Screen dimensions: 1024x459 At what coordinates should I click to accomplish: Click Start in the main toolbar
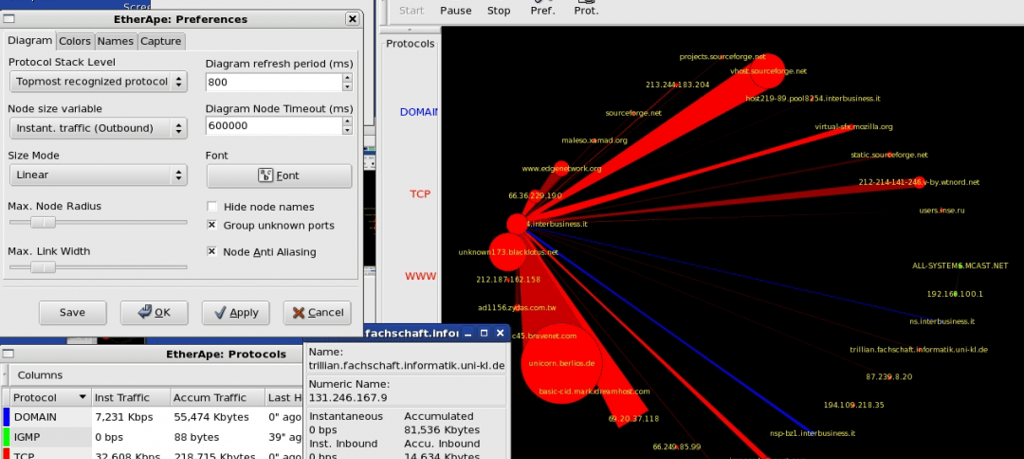(x=411, y=10)
